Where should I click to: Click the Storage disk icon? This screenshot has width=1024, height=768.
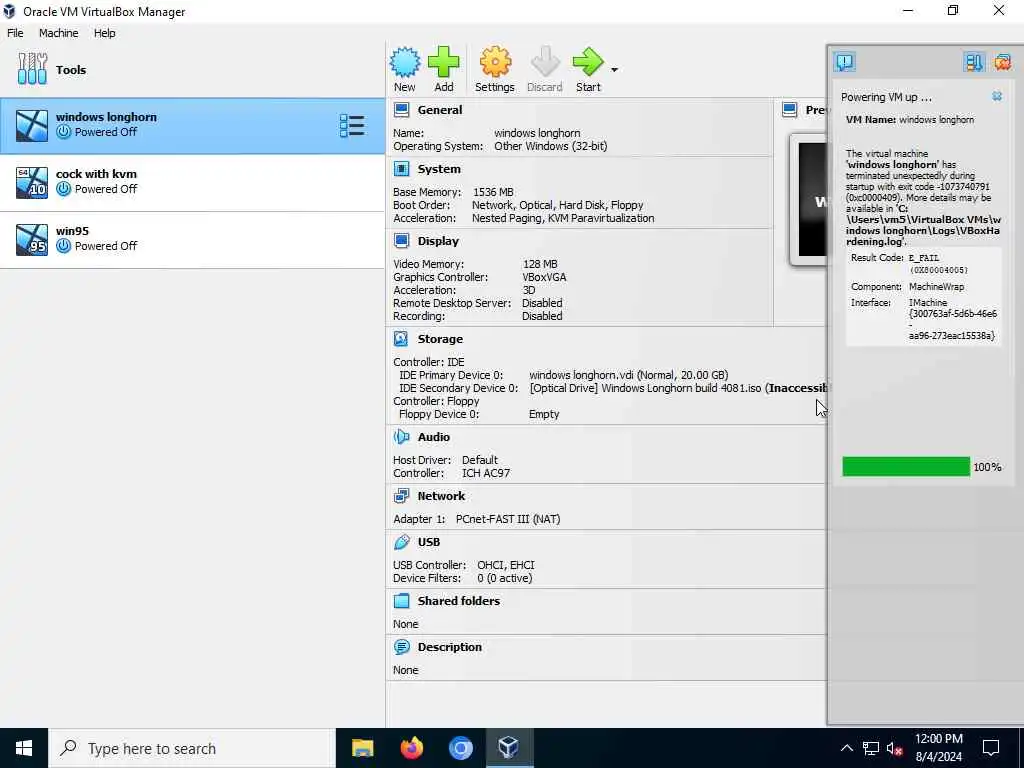(401, 338)
